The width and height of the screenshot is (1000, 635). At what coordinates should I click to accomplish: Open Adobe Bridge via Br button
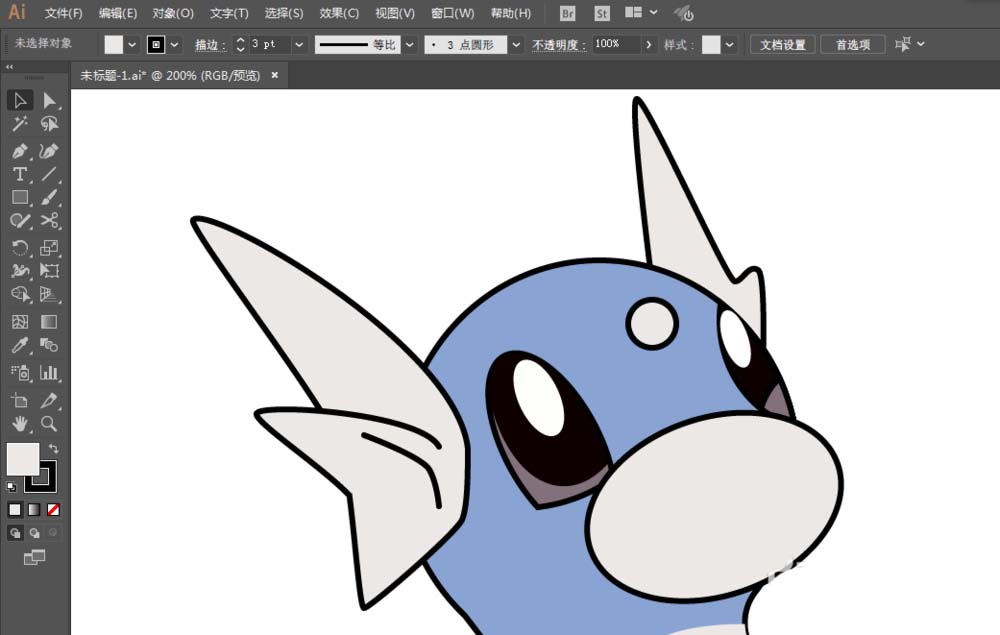567,13
